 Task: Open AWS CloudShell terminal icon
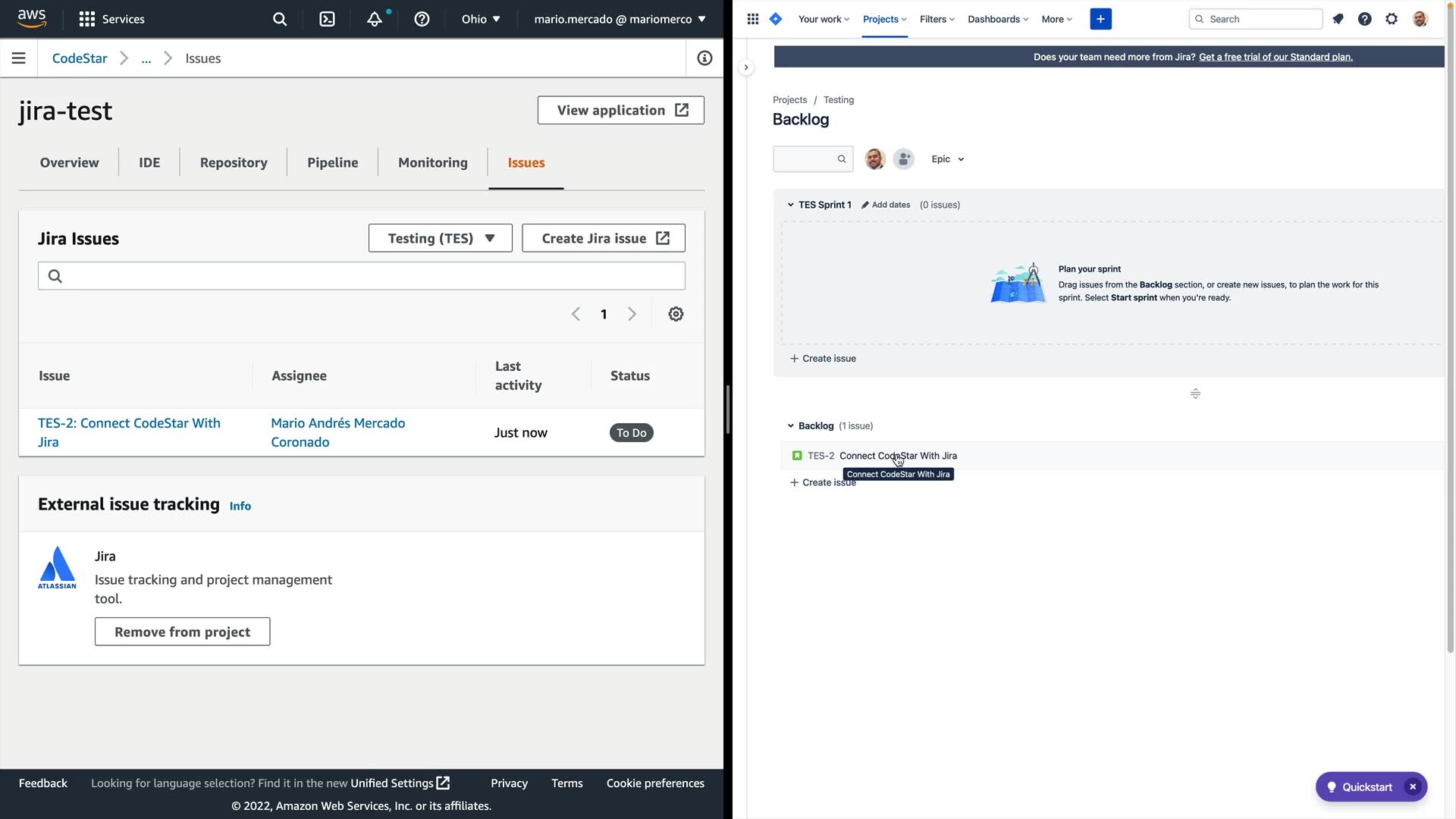pyautogui.click(x=327, y=19)
